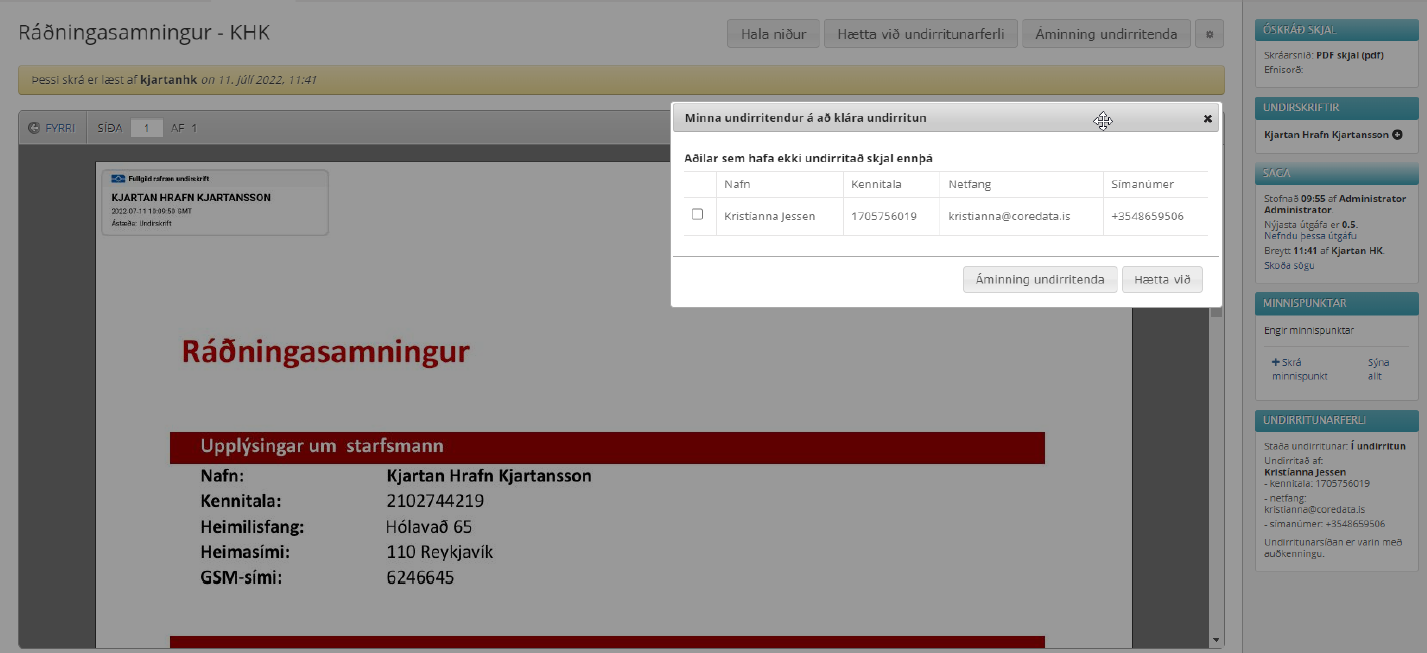Click the electronic signature stamp on document

[215, 202]
